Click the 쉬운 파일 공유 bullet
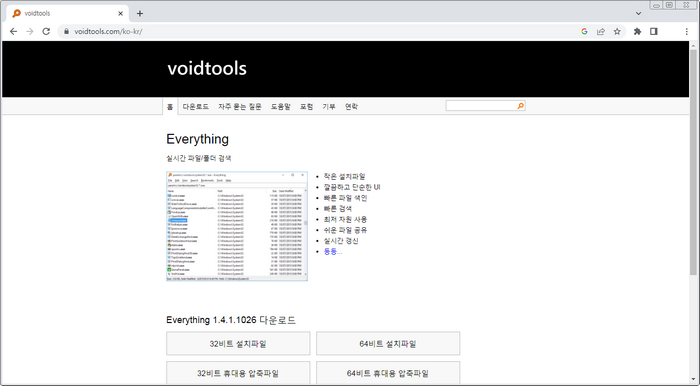 tap(345, 230)
